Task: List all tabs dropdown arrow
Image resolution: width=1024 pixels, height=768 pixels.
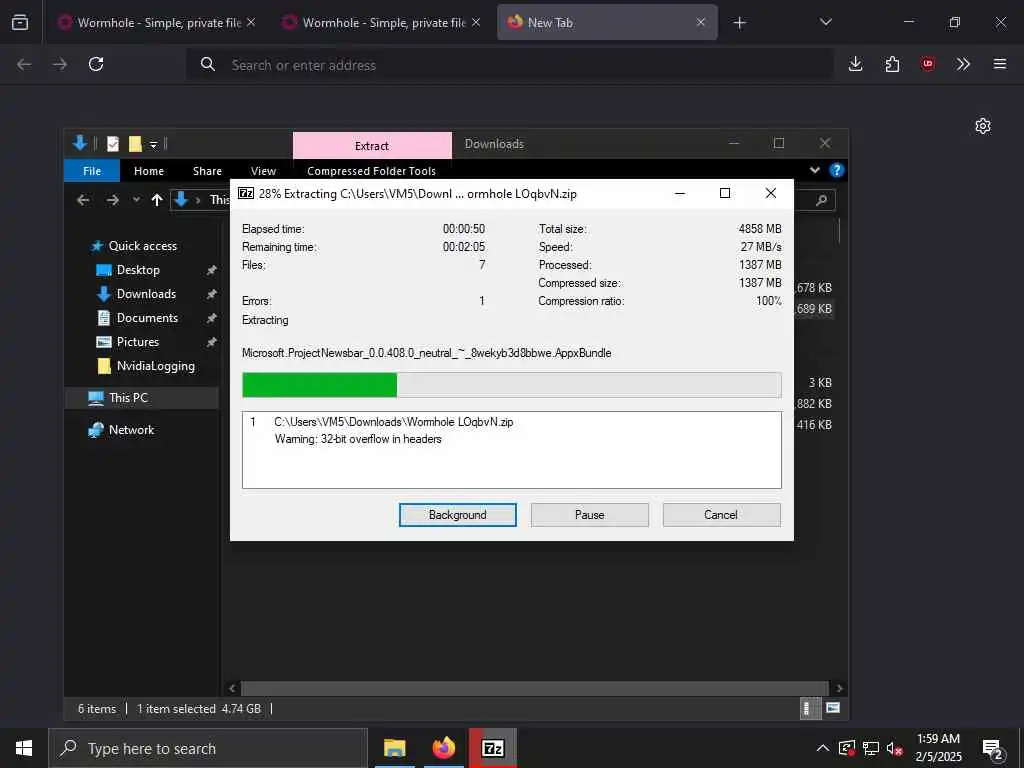Action: (825, 22)
